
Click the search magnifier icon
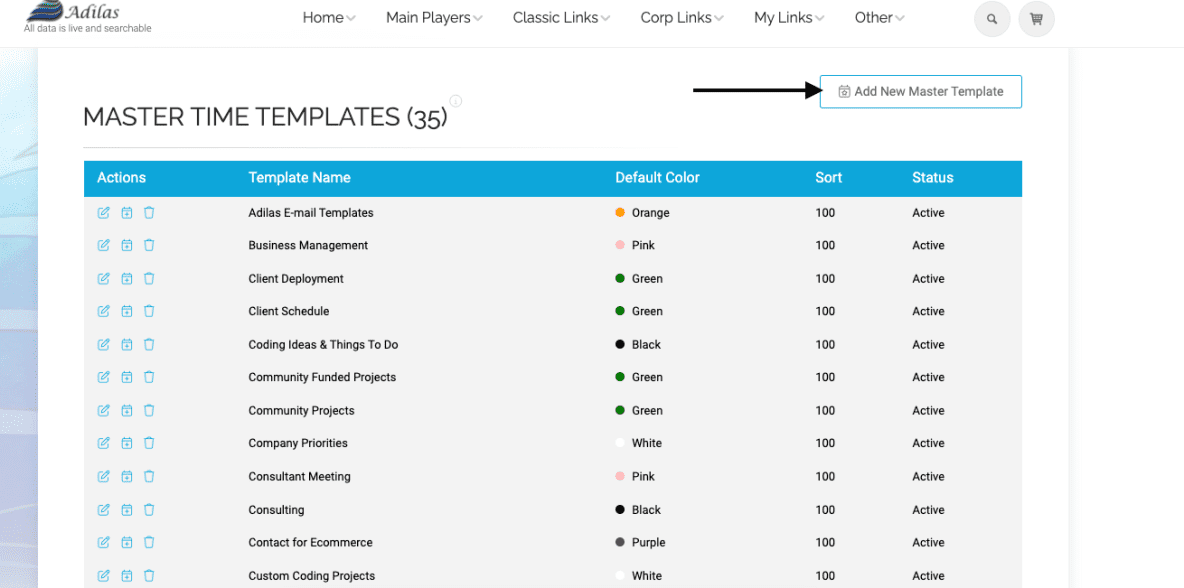tap(992, 20)
